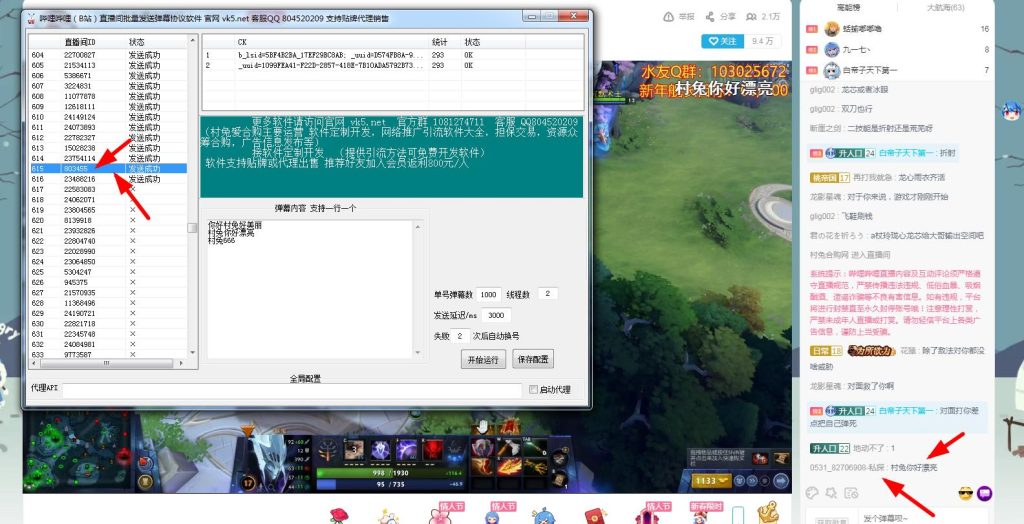This screenshot has width=1024, height=524.
Task: Click the 发送延迟/ms field with 3000
Action: (496, 316)
